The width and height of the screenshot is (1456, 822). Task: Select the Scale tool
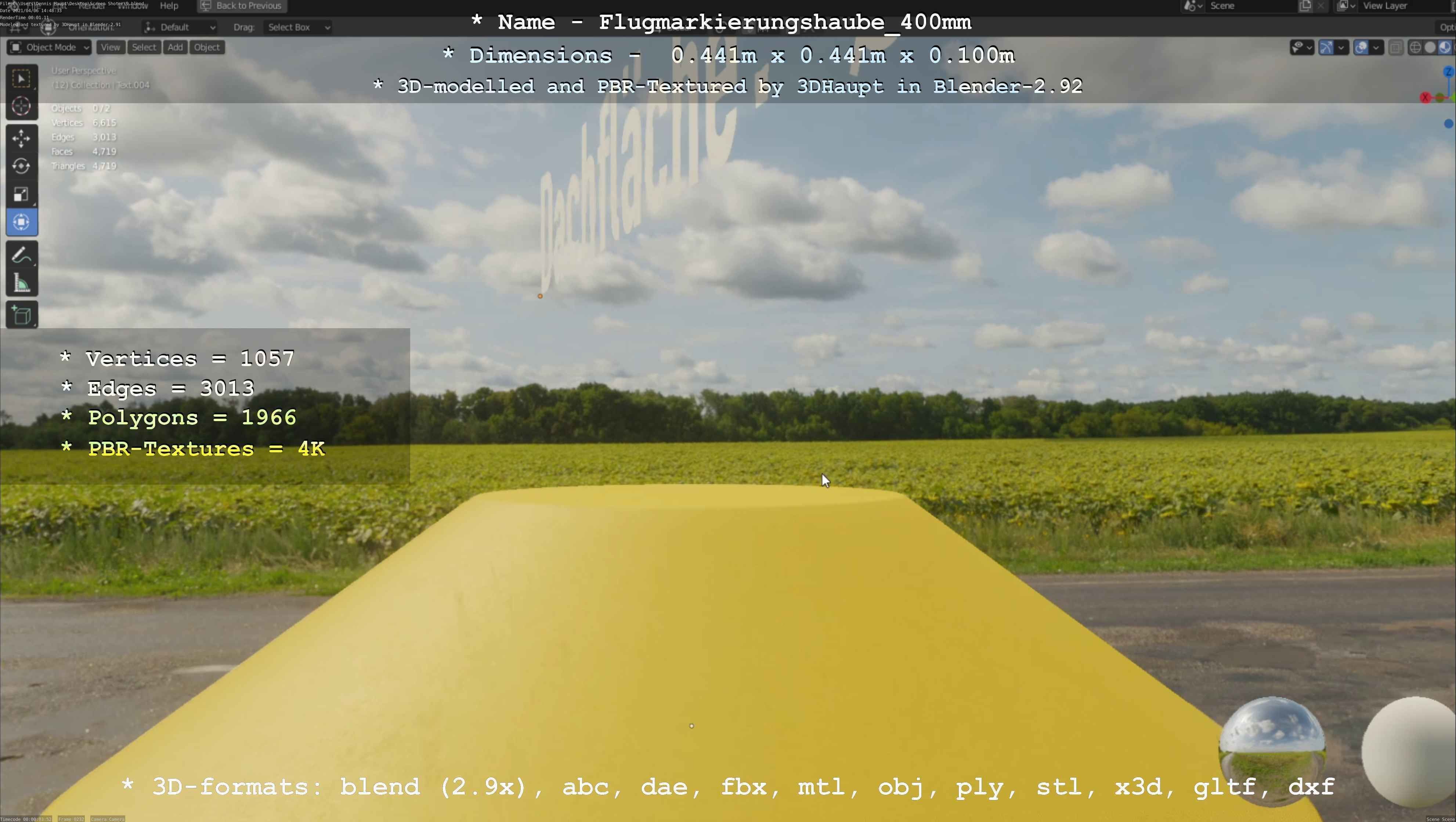[21, 194]
